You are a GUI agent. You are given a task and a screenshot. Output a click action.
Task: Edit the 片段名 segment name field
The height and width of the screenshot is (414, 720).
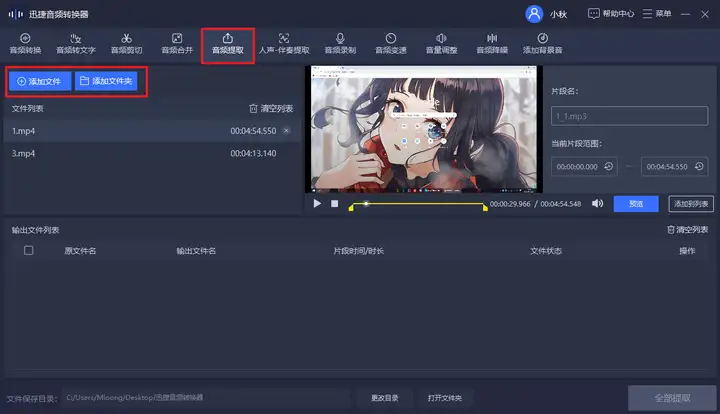[x=629, y=116]
